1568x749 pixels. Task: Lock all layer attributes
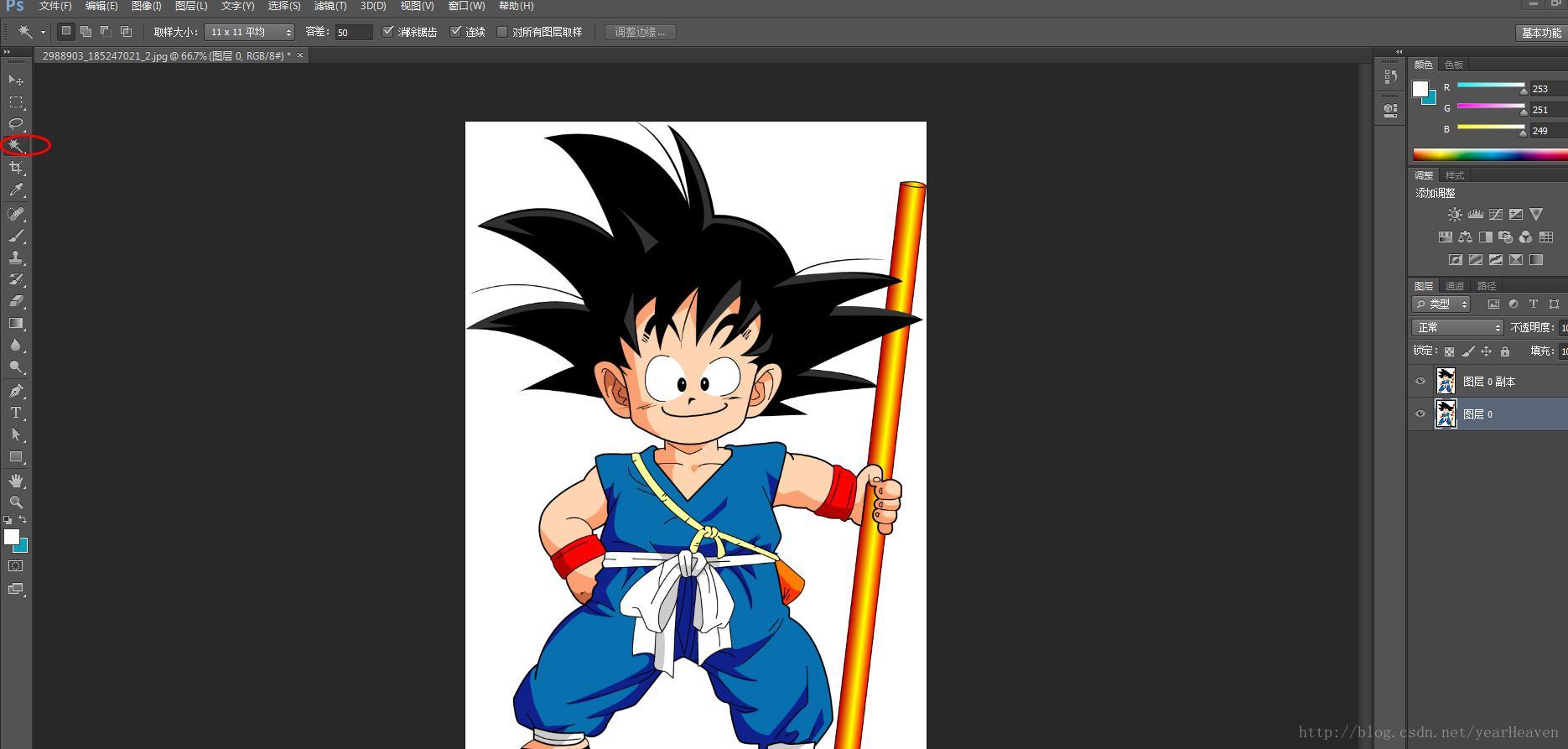point(1505,351)
